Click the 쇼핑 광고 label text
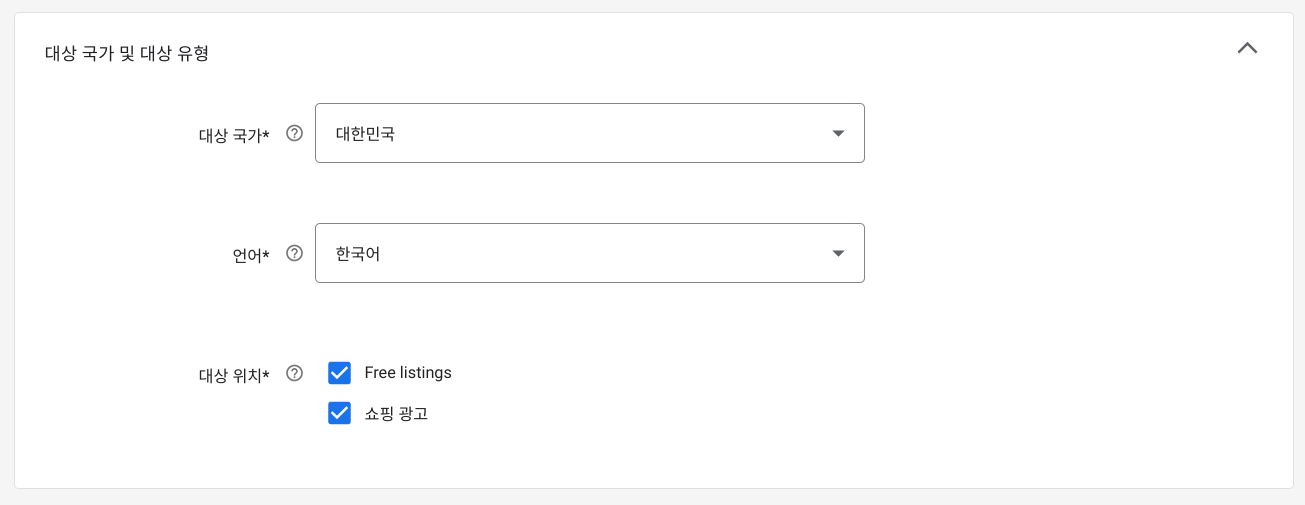1305x505 pixels. tap(396, 413)
